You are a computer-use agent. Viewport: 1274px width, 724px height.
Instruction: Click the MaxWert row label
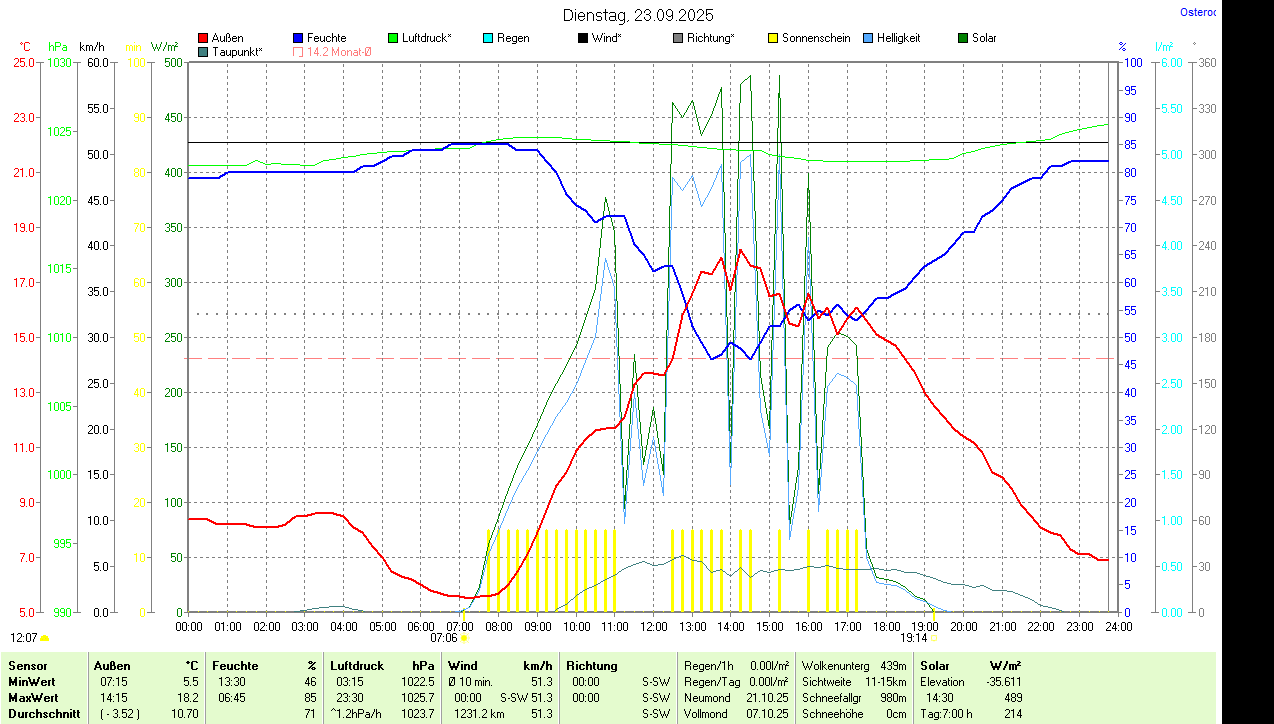pos(32,698)
